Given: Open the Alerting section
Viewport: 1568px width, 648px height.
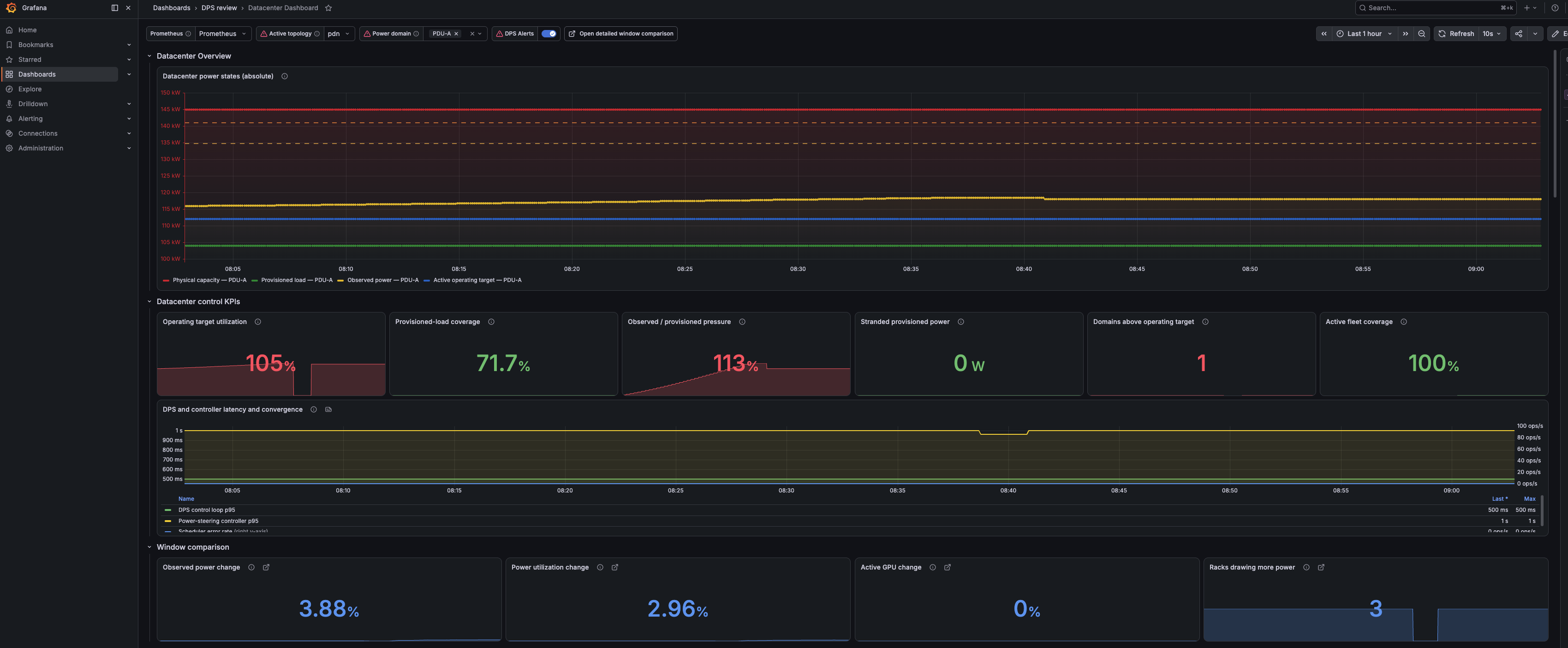Looking at the screenshot, I should (x=30, y=119).
